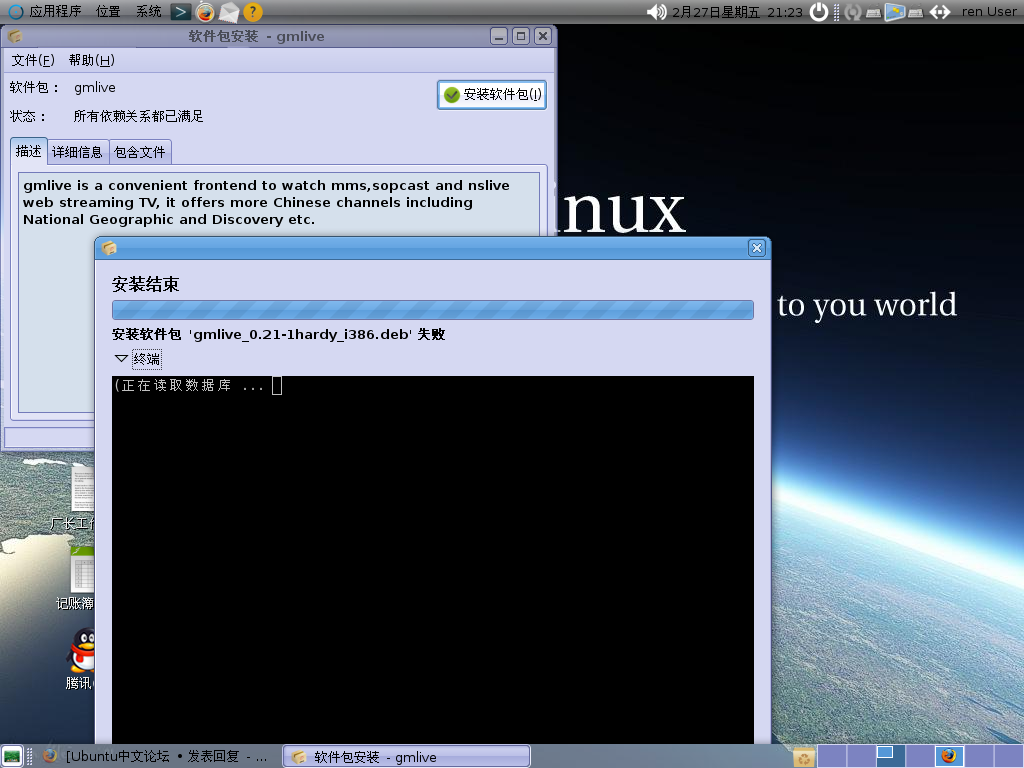The image size is (1024, 768).
Task: Close the 软件包安装 - gmlive window
Action: coord(543,36)
